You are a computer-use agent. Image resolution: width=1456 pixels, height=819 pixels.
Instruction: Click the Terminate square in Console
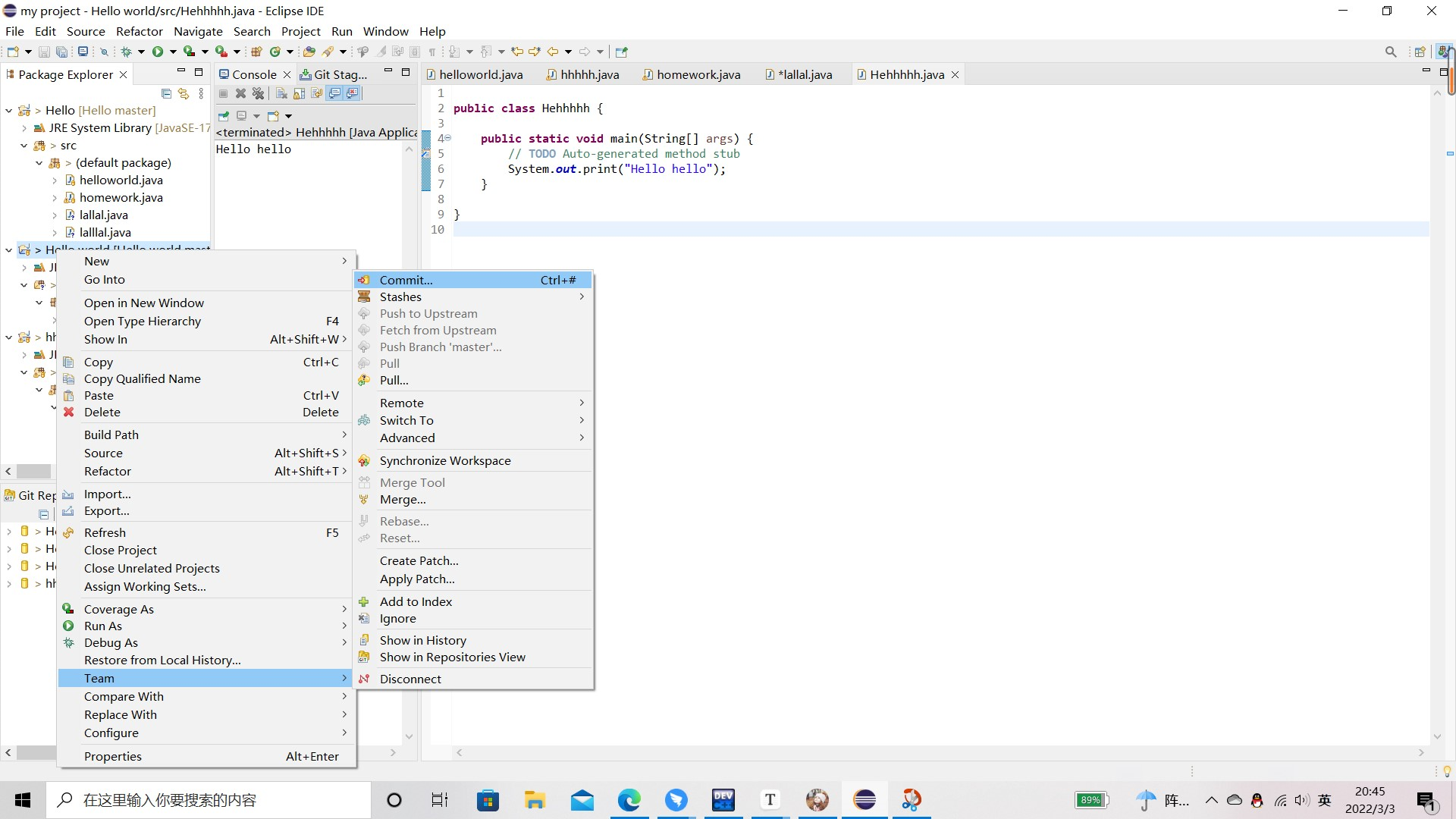223,93
